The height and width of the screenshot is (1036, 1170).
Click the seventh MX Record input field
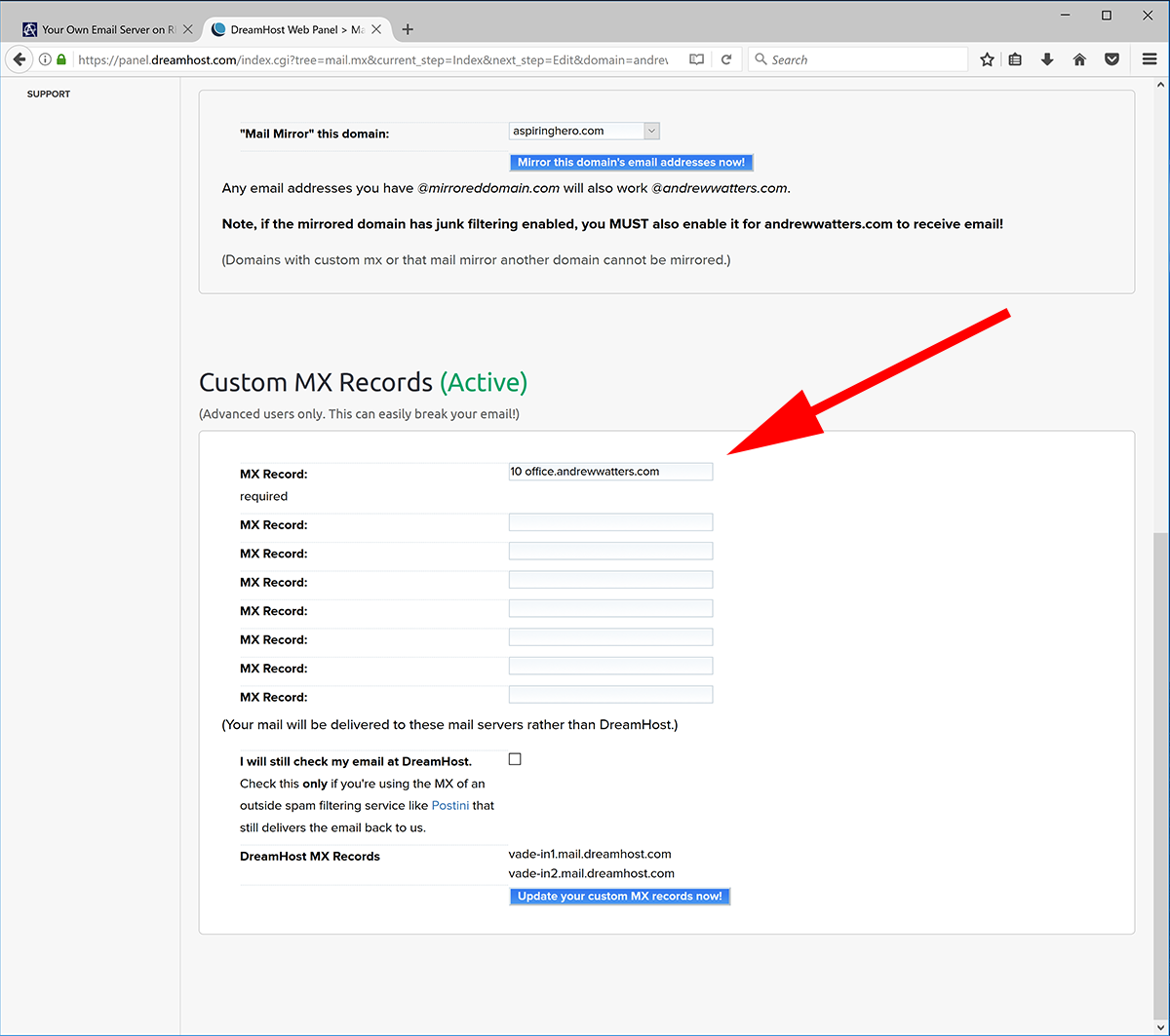[610, 666]
